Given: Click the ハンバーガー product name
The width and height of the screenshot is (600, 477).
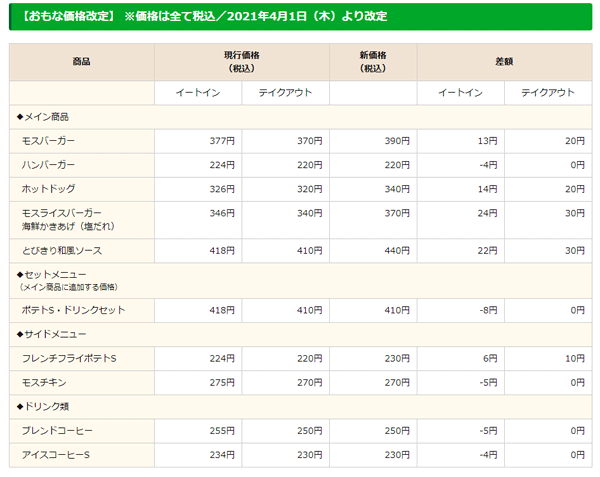Looking at the screenshot, I should [48, 165].
